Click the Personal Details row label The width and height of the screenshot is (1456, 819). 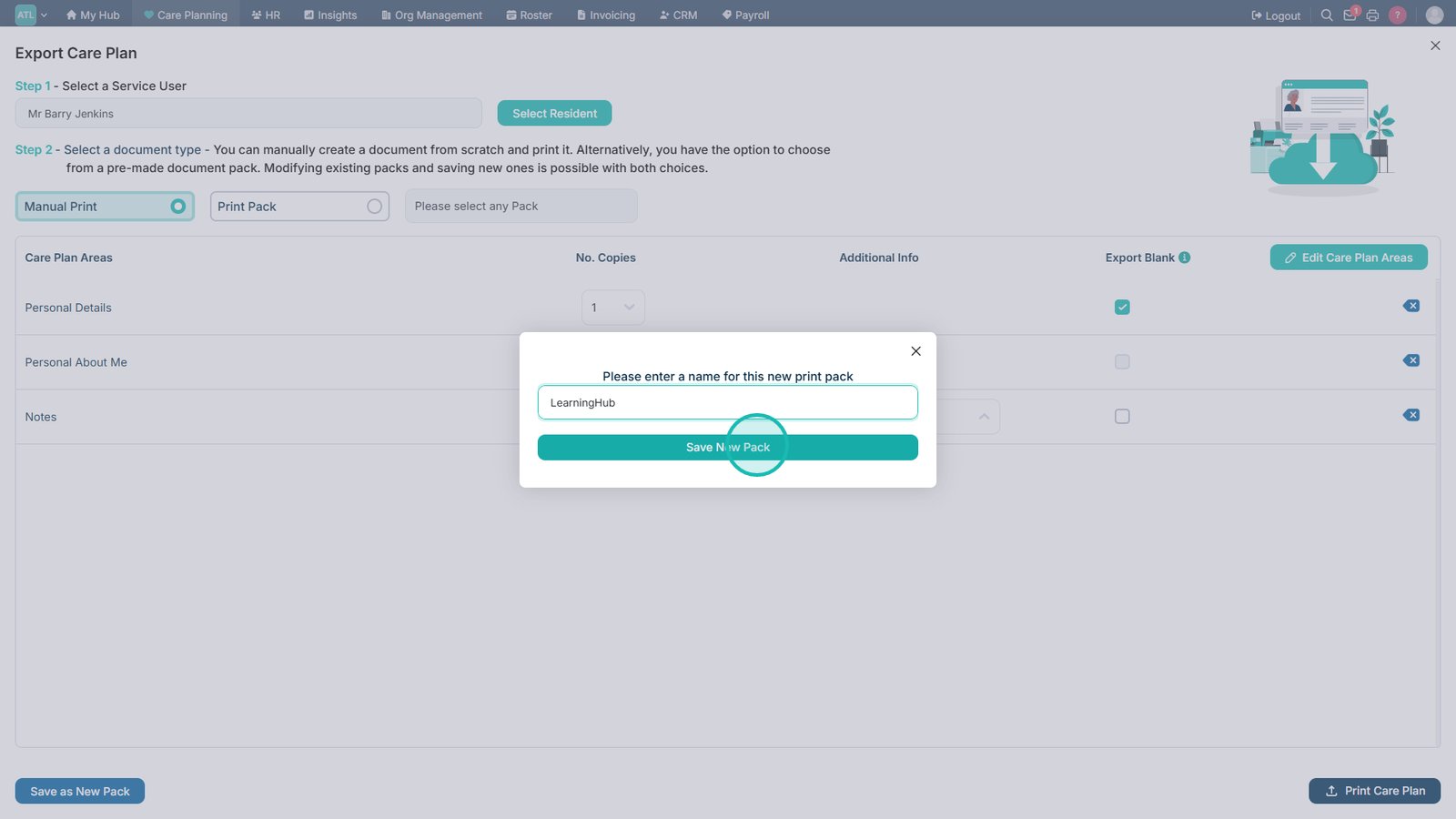pos(68,308)
